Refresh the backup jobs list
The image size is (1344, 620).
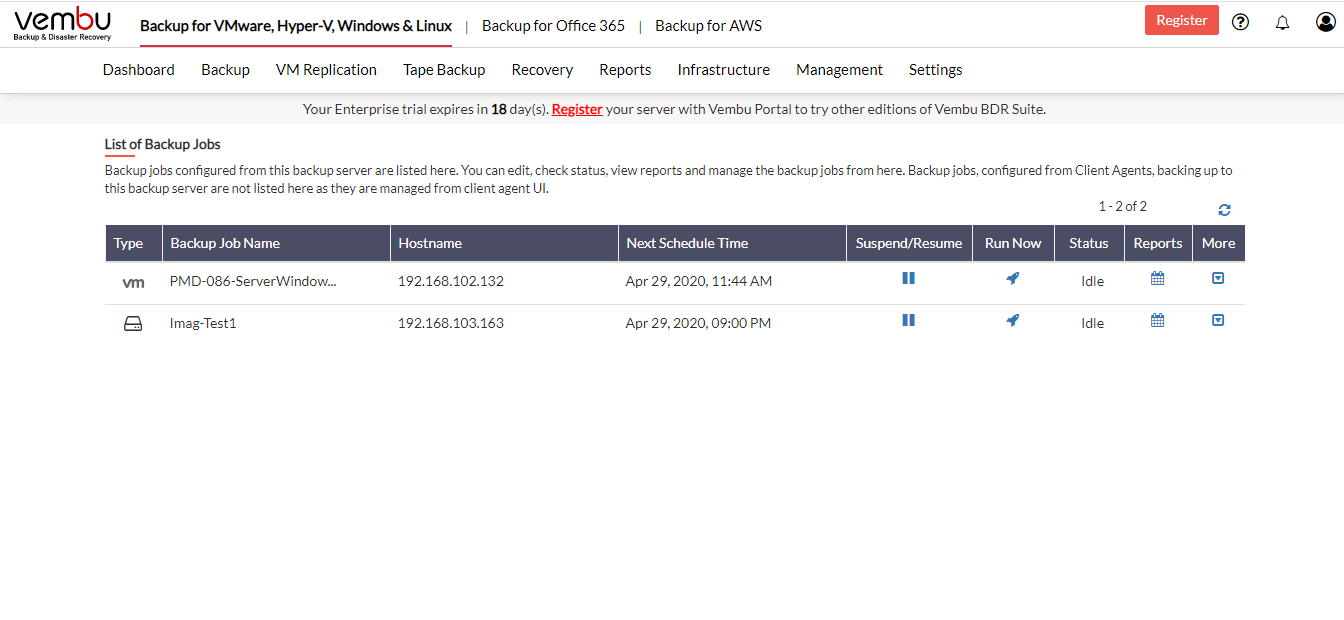click(1224, 210)
